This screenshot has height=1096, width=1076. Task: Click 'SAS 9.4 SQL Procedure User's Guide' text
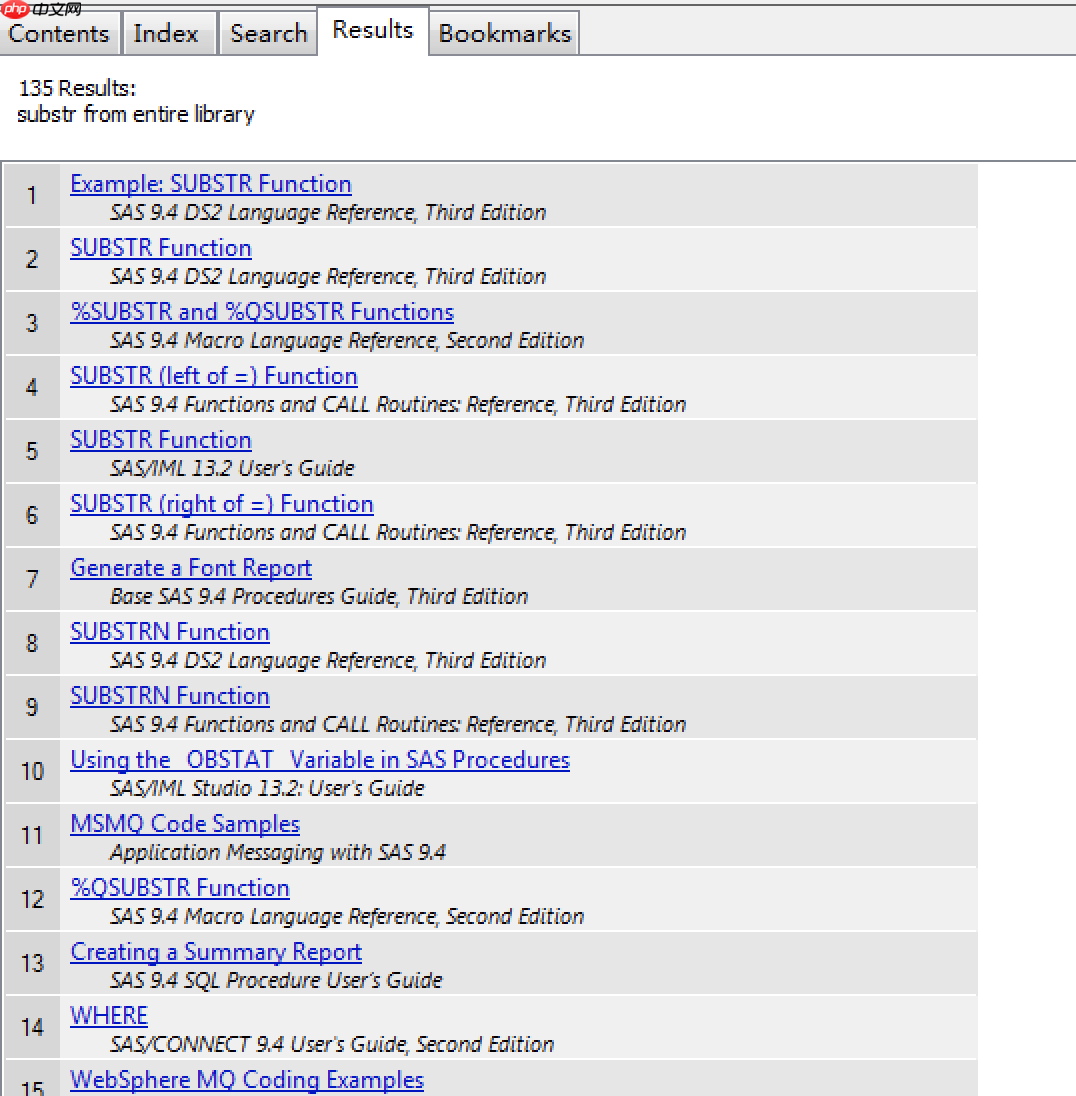point(276,980)
